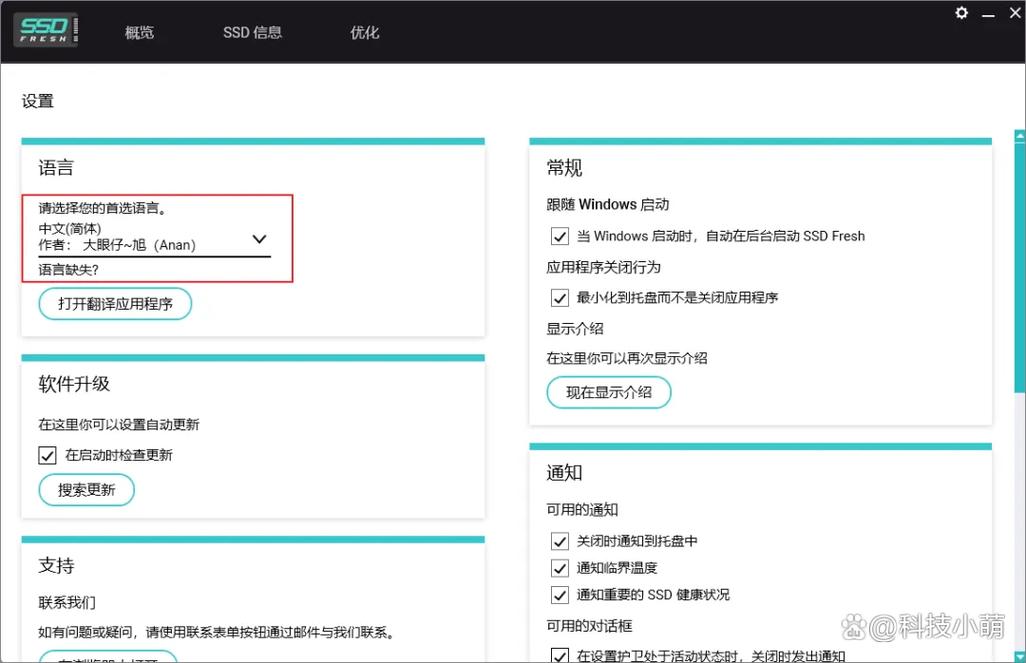Toggle 在启动时检查更新 checkbox
This screenshot has width=1026, height=663.
point(47,455)
